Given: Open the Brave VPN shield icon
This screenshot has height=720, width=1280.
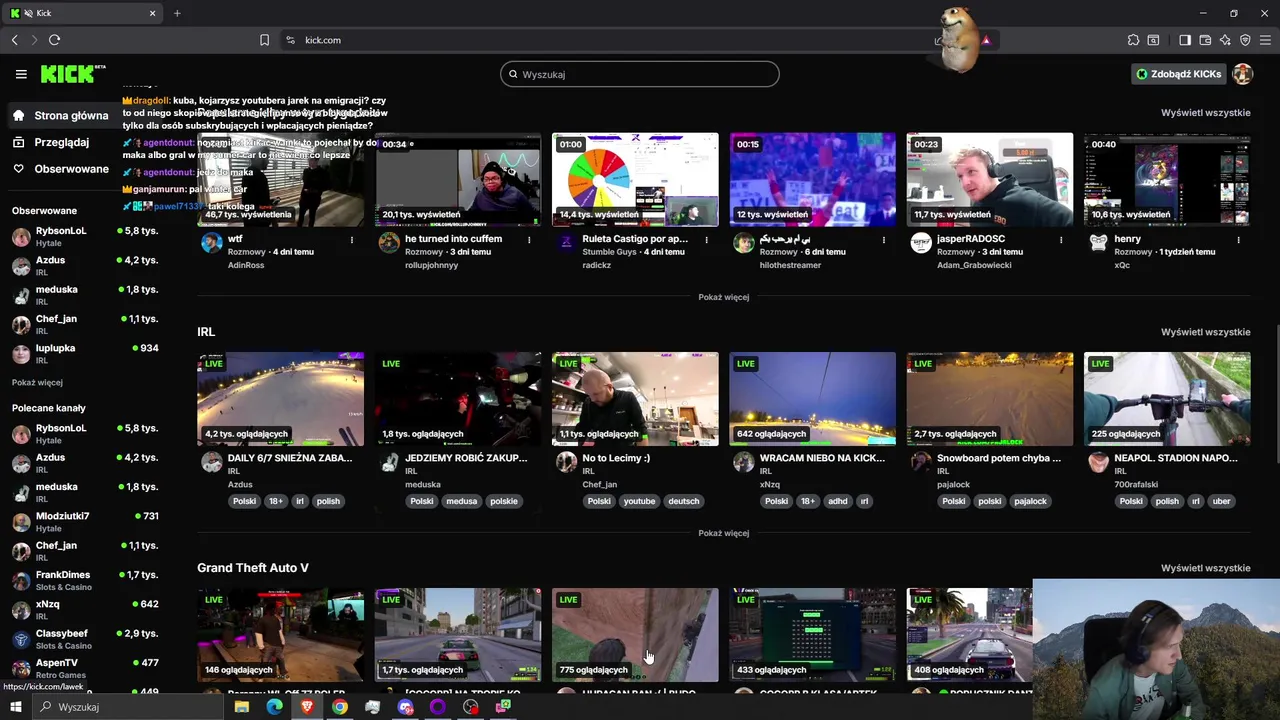Looking at the screenshot, I should click(x=1245, y=40).
